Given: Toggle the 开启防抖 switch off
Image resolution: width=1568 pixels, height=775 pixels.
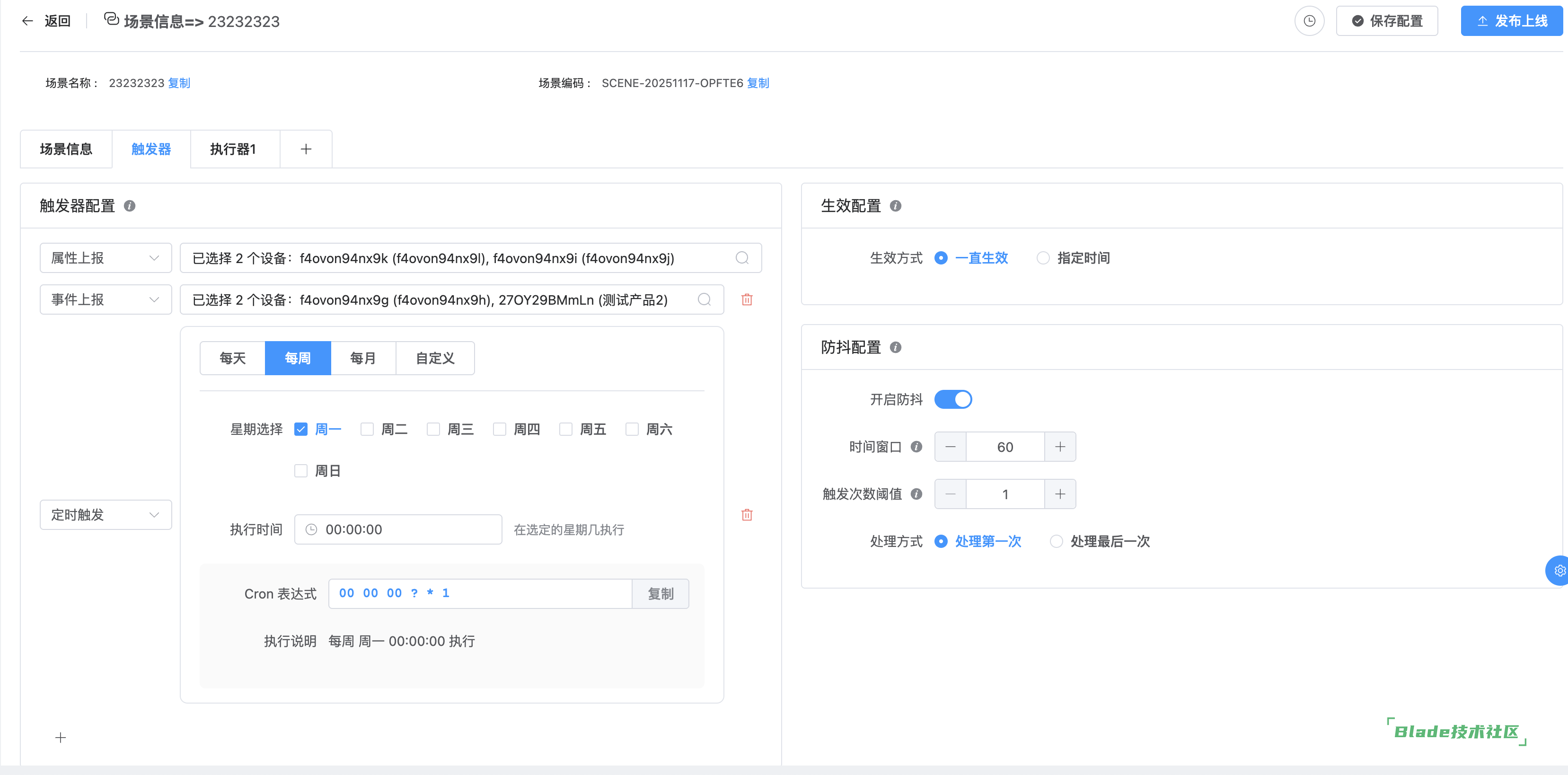Looking at the screenshot, I should (x=952, y=399).
